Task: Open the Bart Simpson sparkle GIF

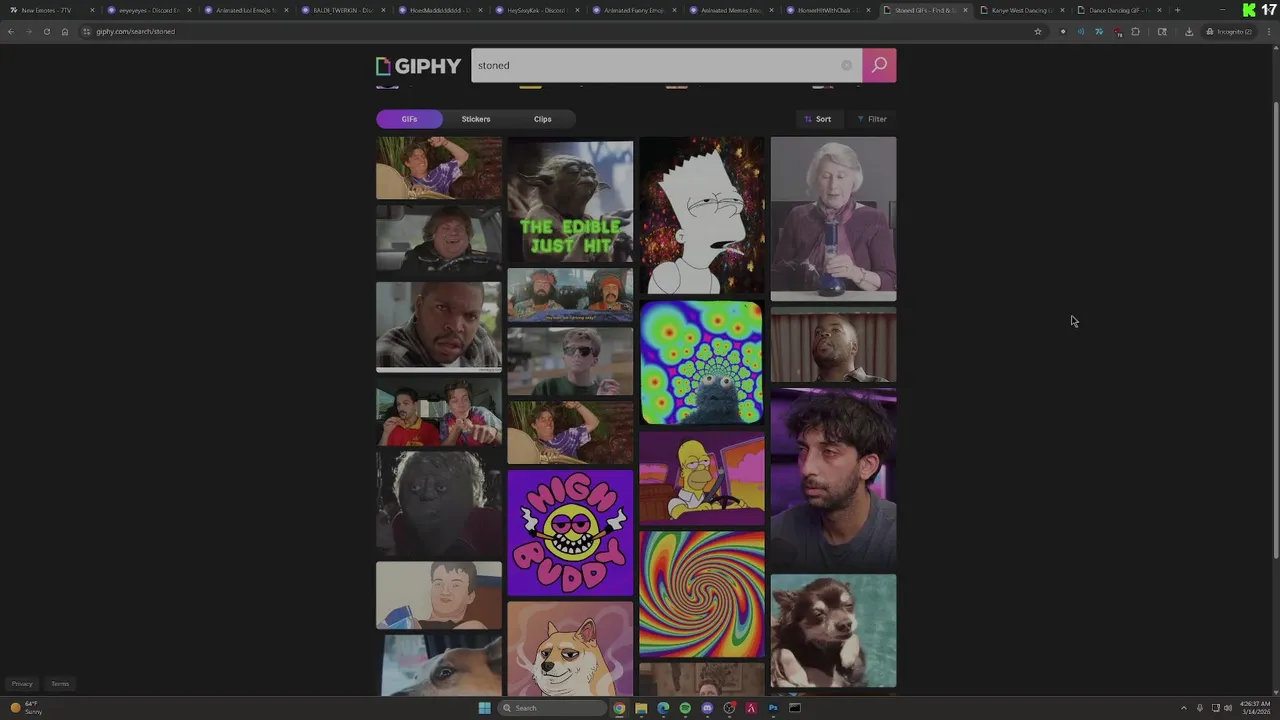Action: click(x=701, y=216)
